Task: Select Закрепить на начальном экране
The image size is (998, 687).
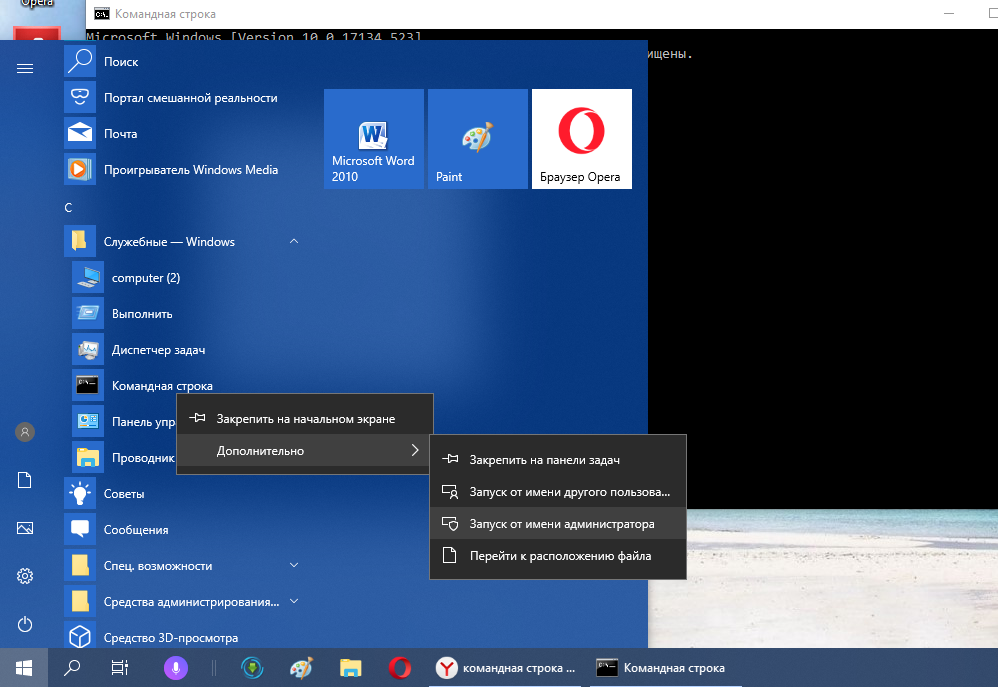Action: point(305,418)
